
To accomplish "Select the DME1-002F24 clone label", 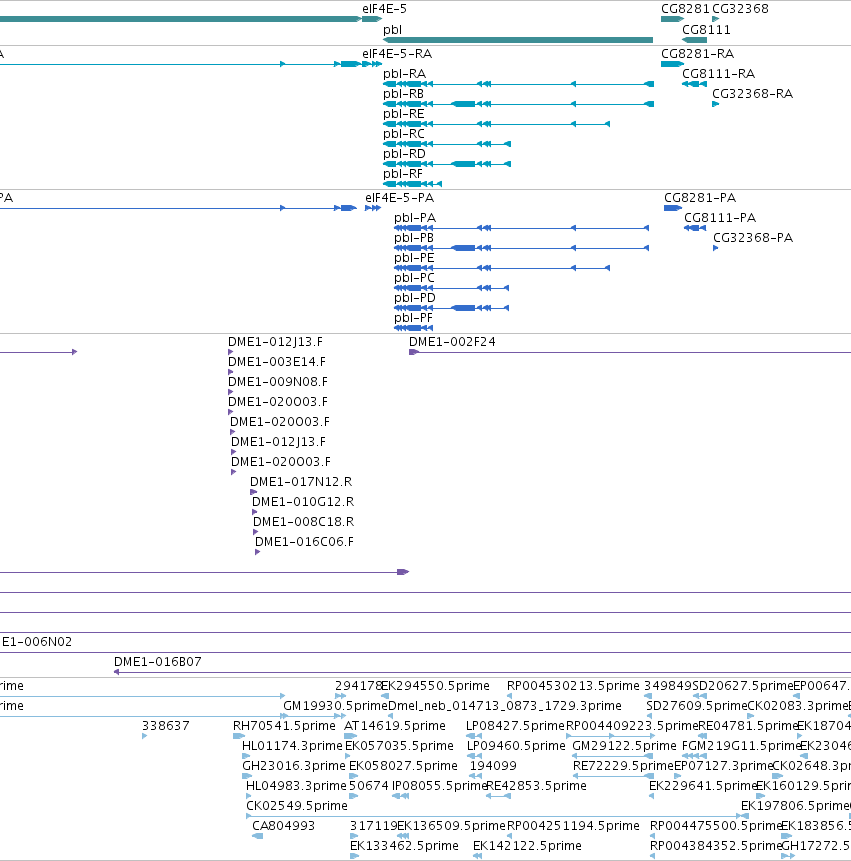I will pos(452,342).
